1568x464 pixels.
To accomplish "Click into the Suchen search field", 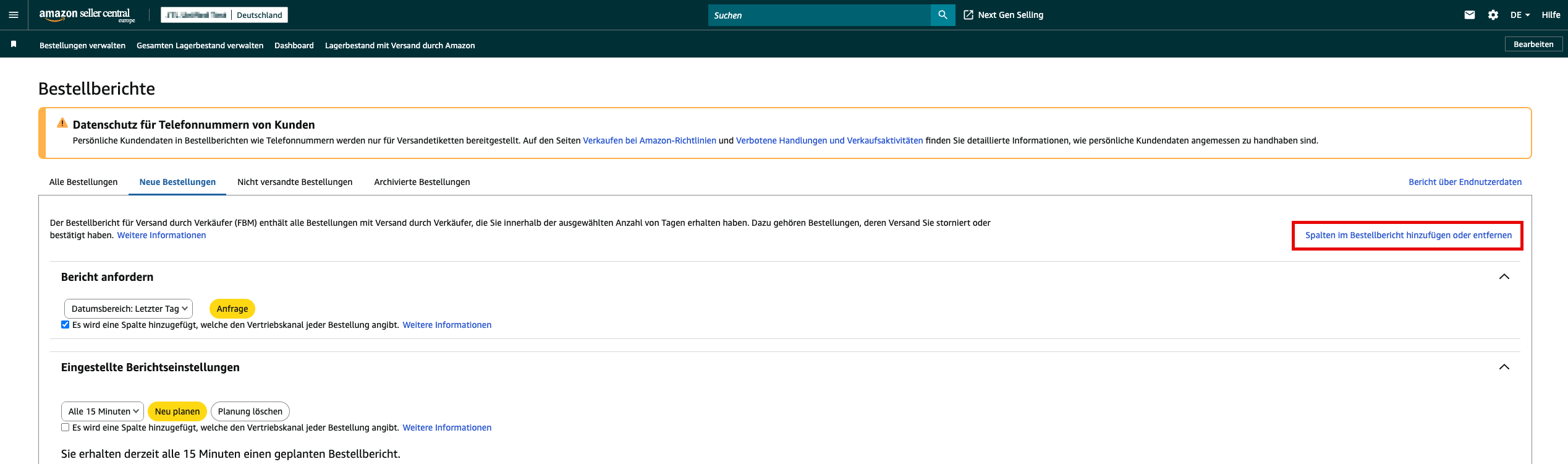I will (x=819, y=15).
